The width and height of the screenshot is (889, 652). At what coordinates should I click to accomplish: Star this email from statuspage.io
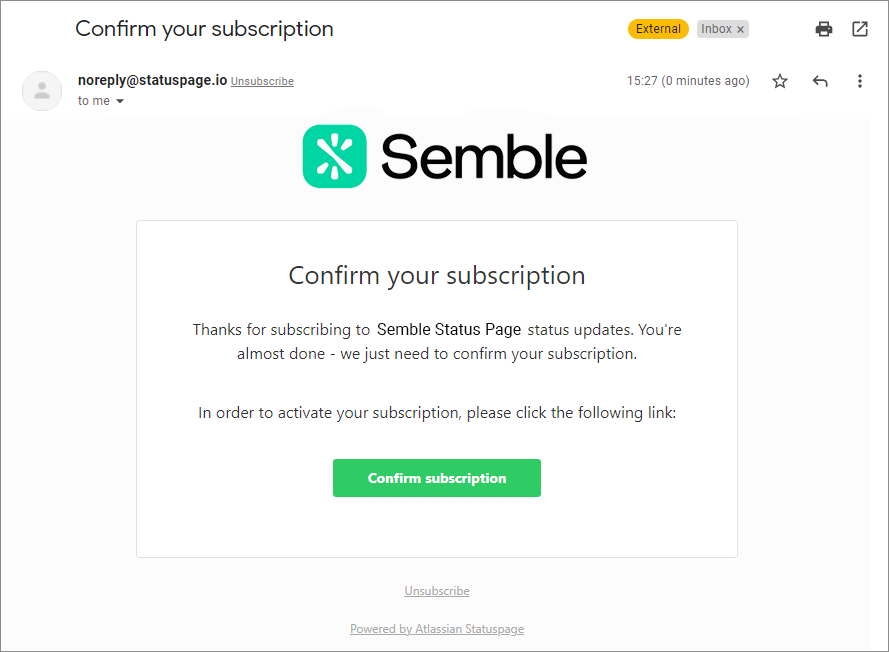[x=780, y=81]
